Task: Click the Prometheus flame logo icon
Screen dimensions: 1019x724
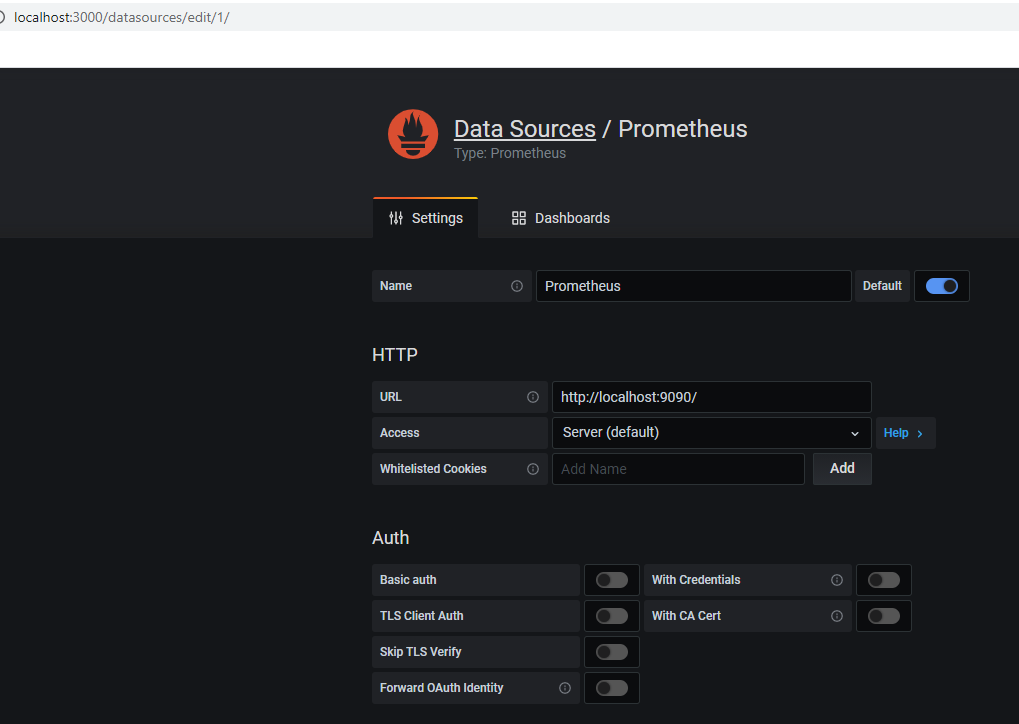Action: (x=413, y=135)
